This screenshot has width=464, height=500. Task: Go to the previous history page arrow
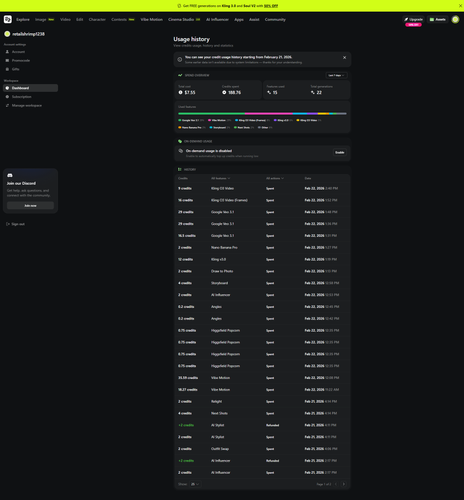pos(336,484)
